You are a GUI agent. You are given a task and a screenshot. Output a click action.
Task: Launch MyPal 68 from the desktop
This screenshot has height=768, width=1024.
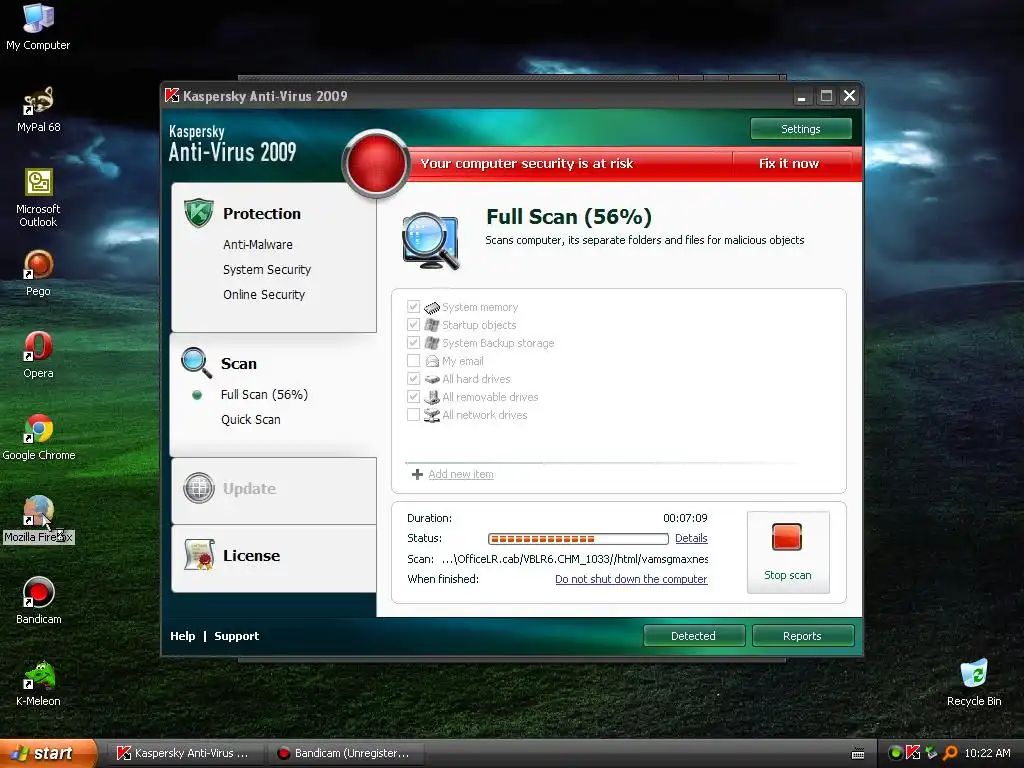[38, 108]
